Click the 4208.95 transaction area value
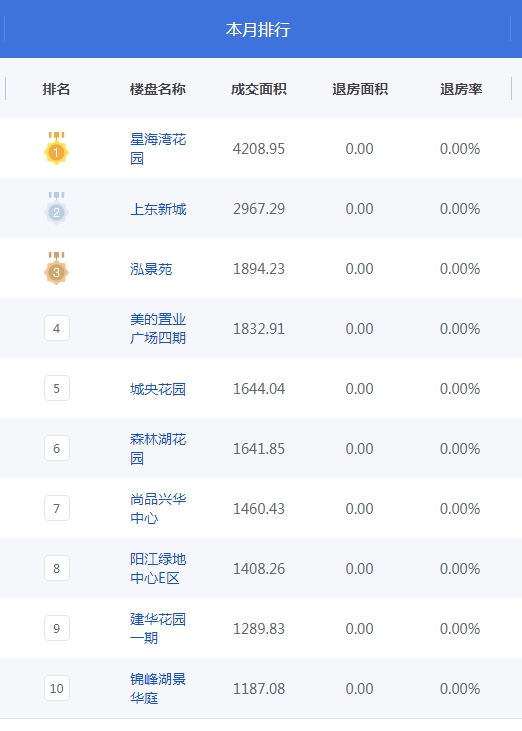Image resolution: width=522 pixels, height=731 pixels. (259, 149)
